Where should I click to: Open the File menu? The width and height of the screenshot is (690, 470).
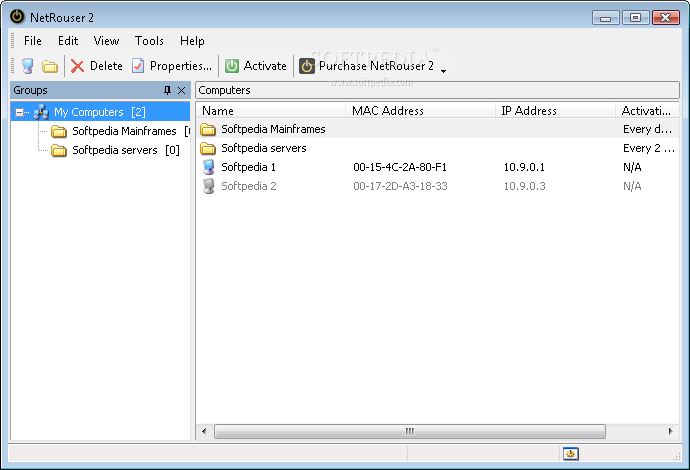point(33,41)
